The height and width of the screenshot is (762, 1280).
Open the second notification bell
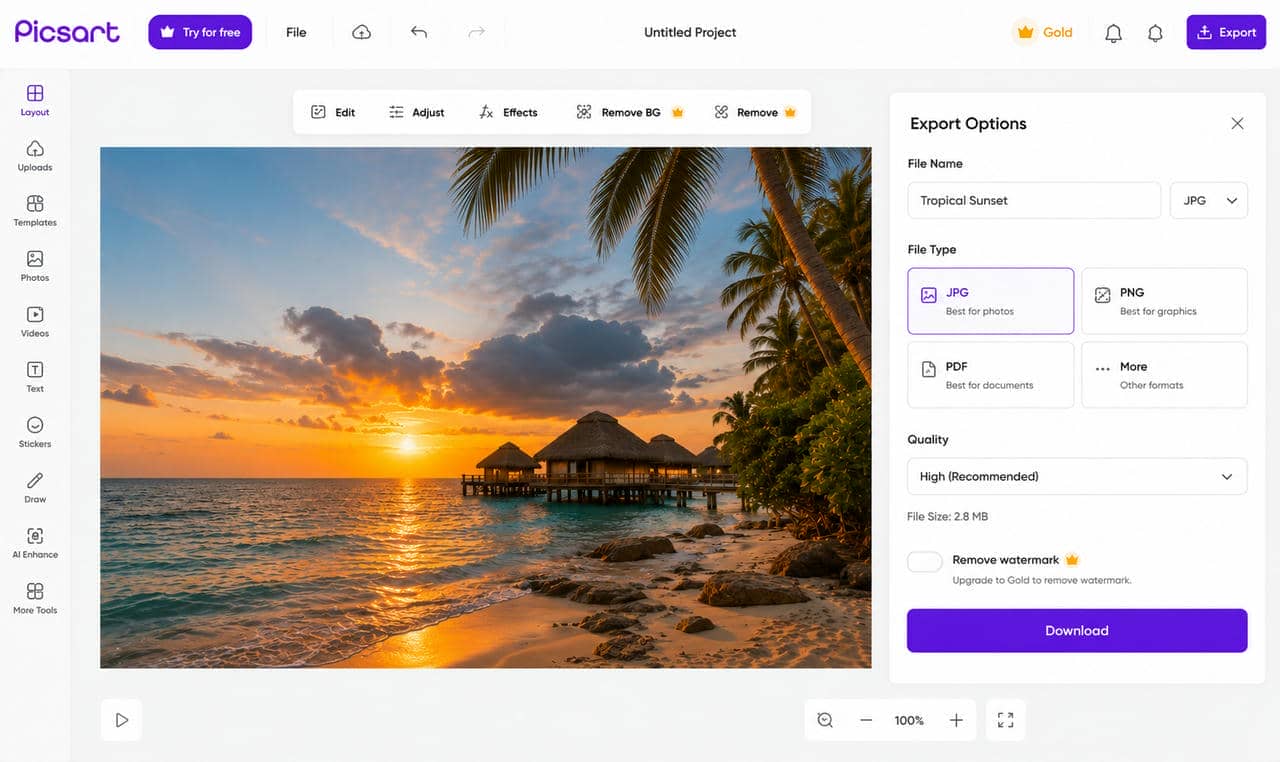[1155, 33]
